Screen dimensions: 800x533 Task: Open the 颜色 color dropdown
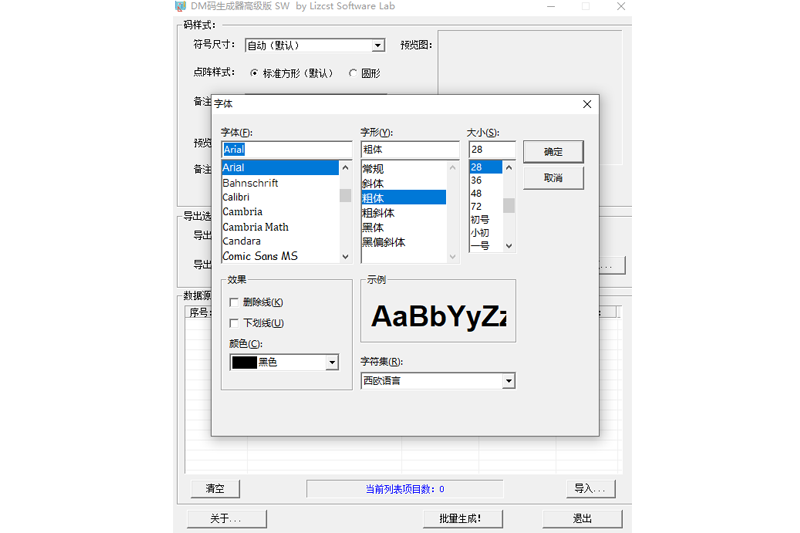332,363
